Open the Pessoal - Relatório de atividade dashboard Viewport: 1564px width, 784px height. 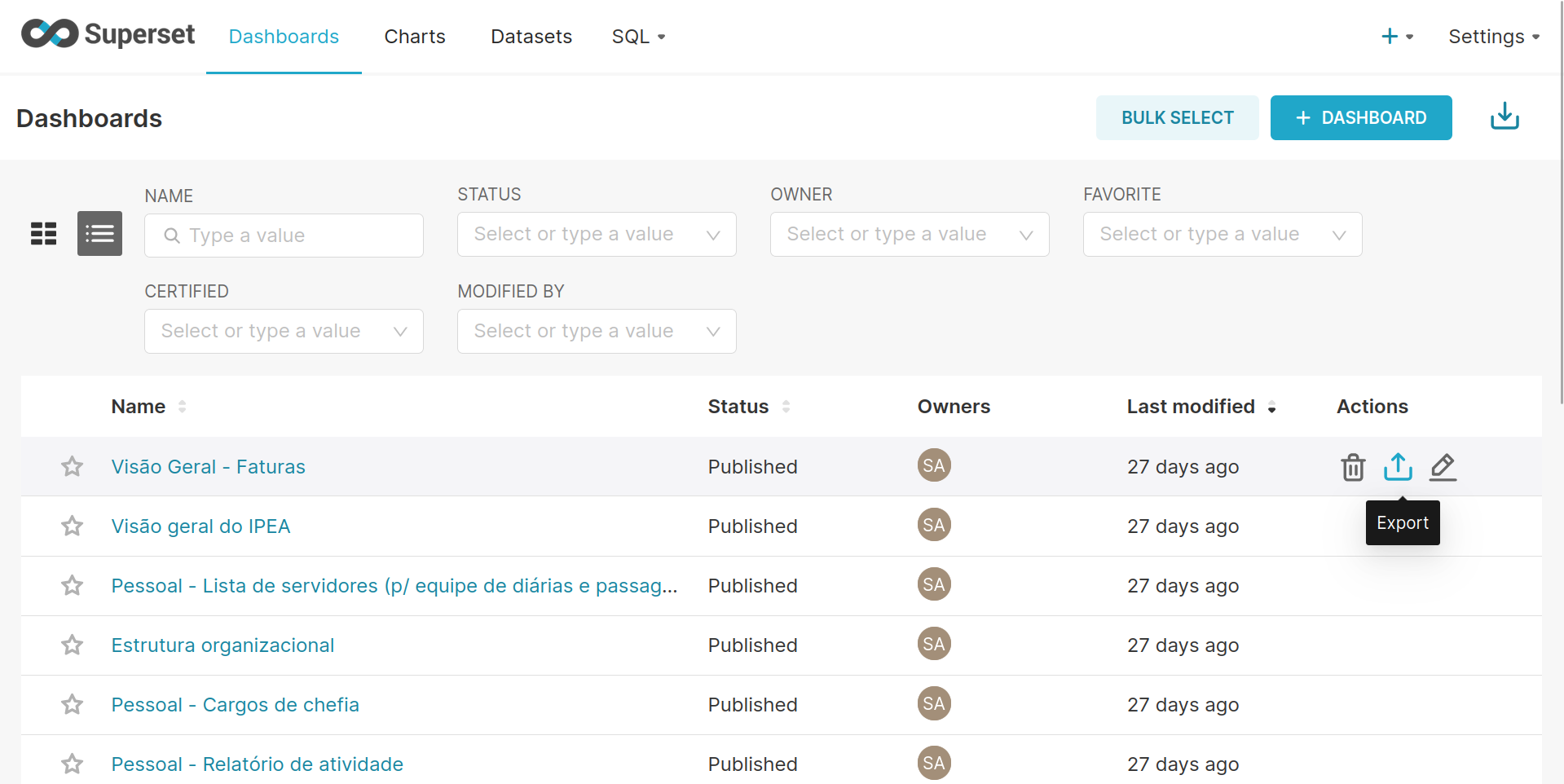[x=257, y=764]
